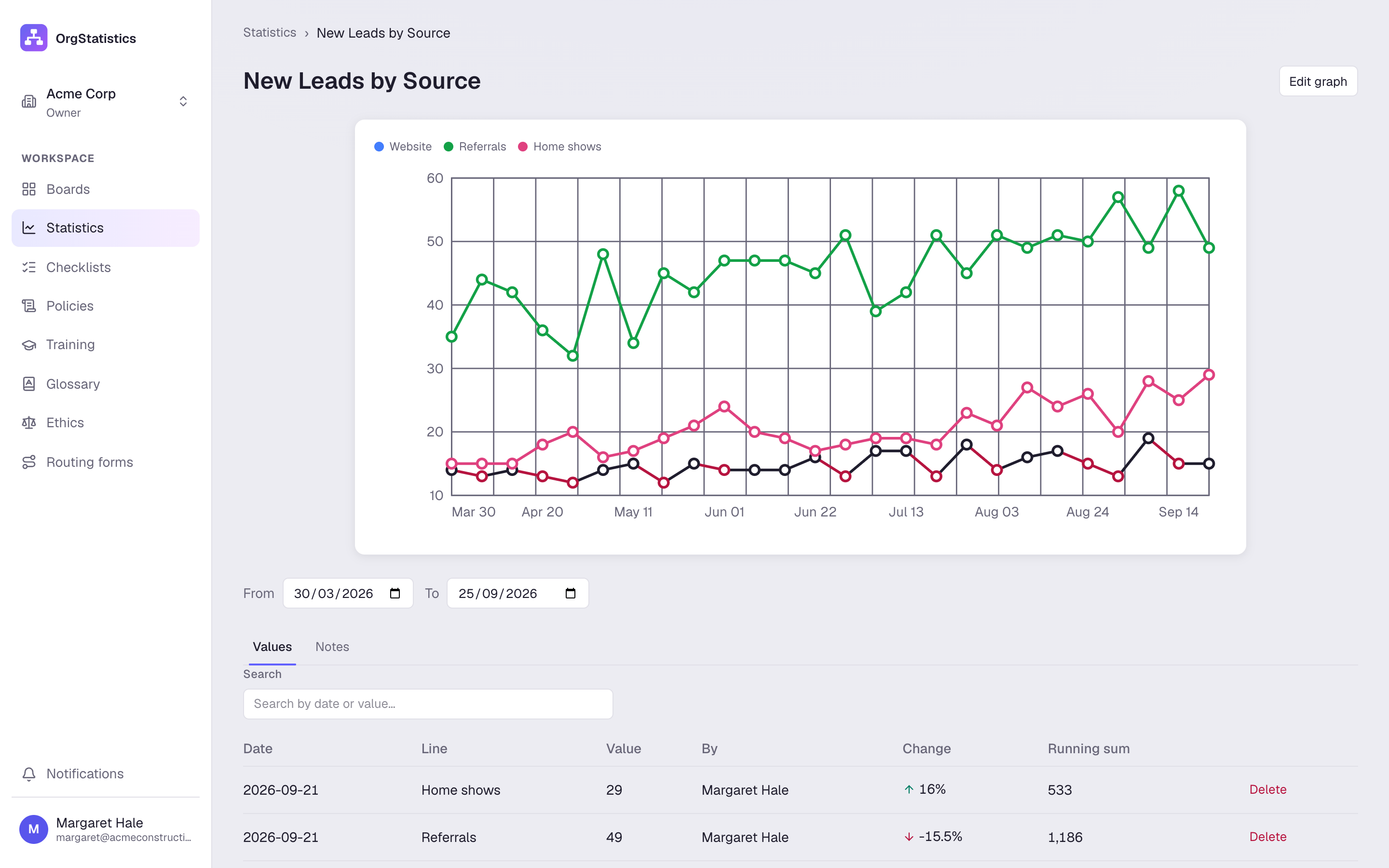
Task: Click the 16% change value
Action: (932, 789)
